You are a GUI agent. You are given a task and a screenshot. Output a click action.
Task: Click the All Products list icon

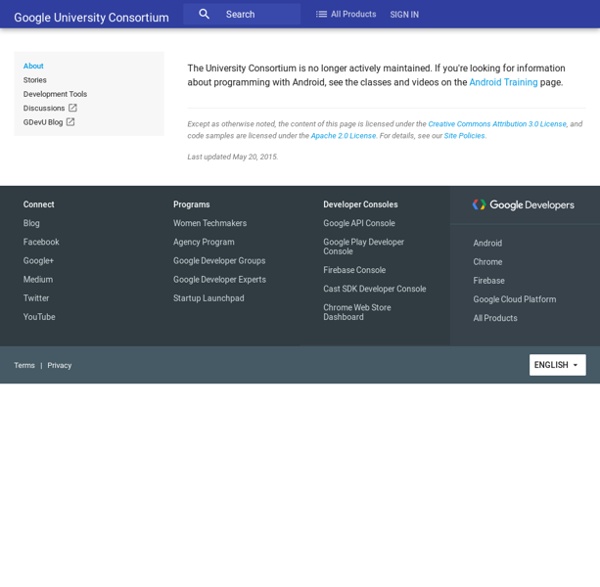[x=321, y=14]
